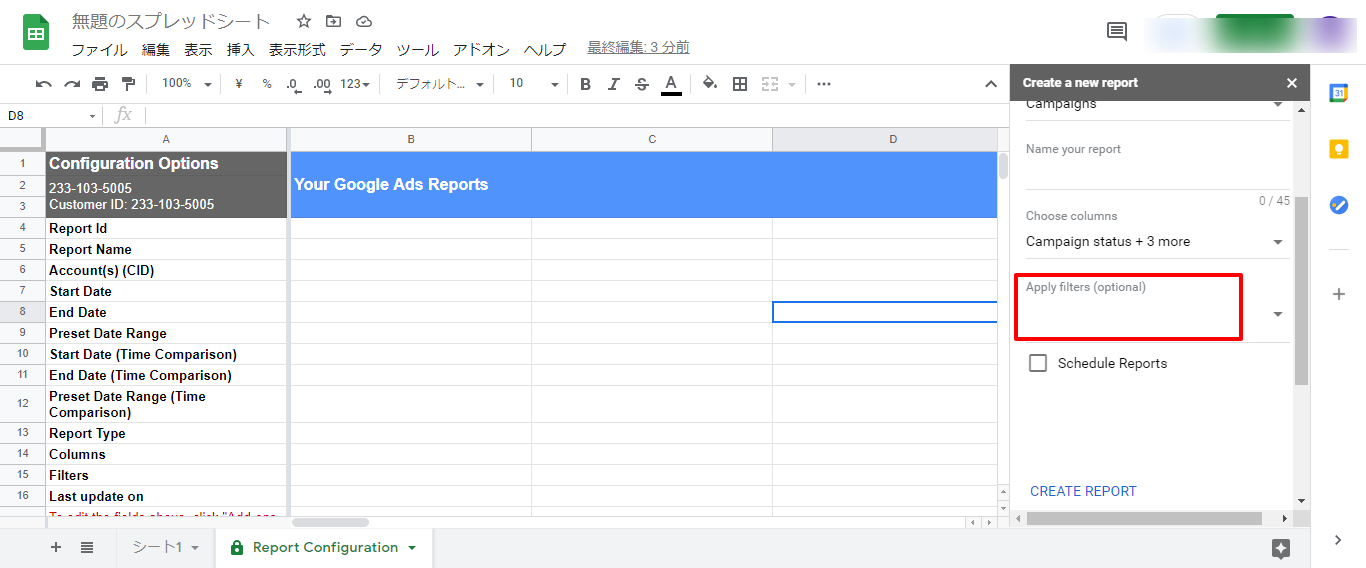Image resolution: width=1366 pixels, height=568 pixels.
Task: Apply currency yen format
Action: pyautogui.click(x=238, y=84)
